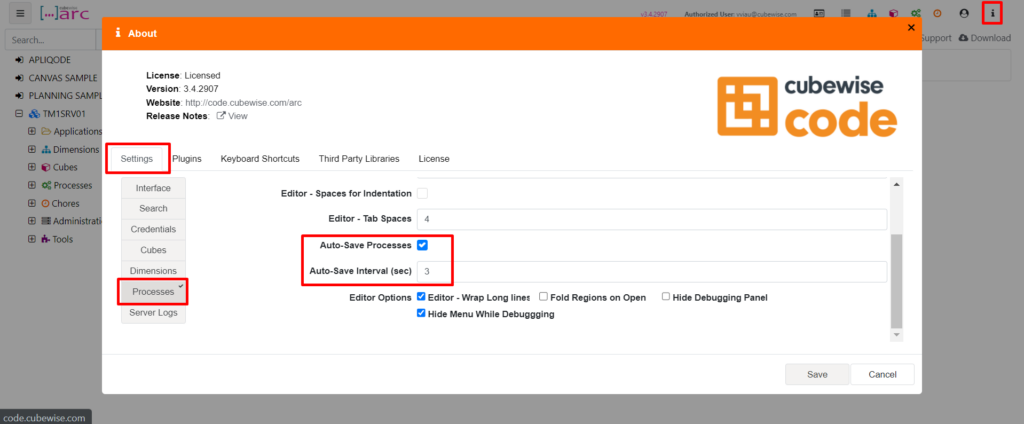Expand the Chores node in tree

[32, 203]
